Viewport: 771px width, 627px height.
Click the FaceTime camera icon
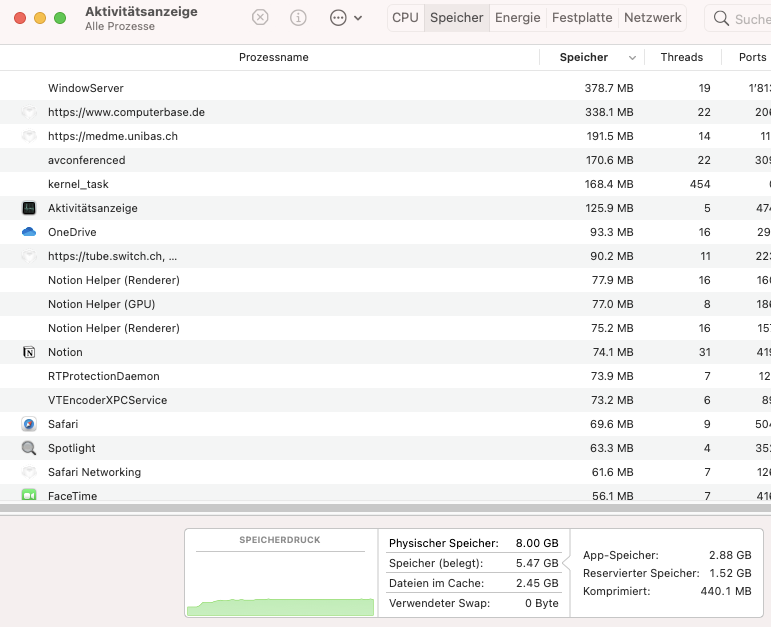29,495
